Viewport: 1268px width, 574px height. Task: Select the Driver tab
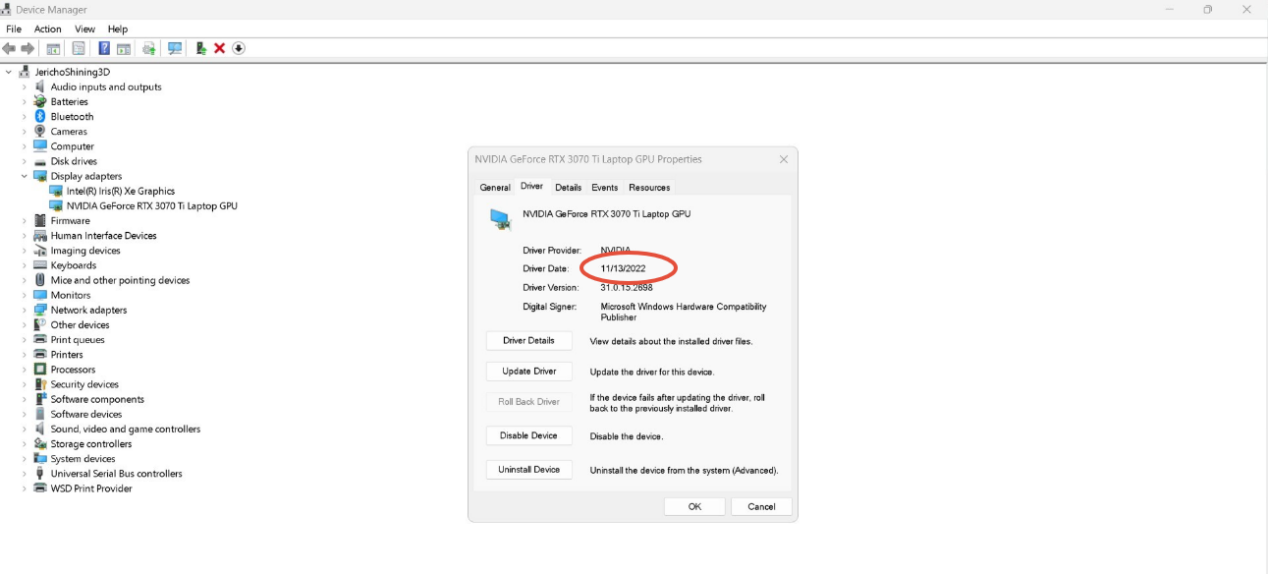point(531,186)
